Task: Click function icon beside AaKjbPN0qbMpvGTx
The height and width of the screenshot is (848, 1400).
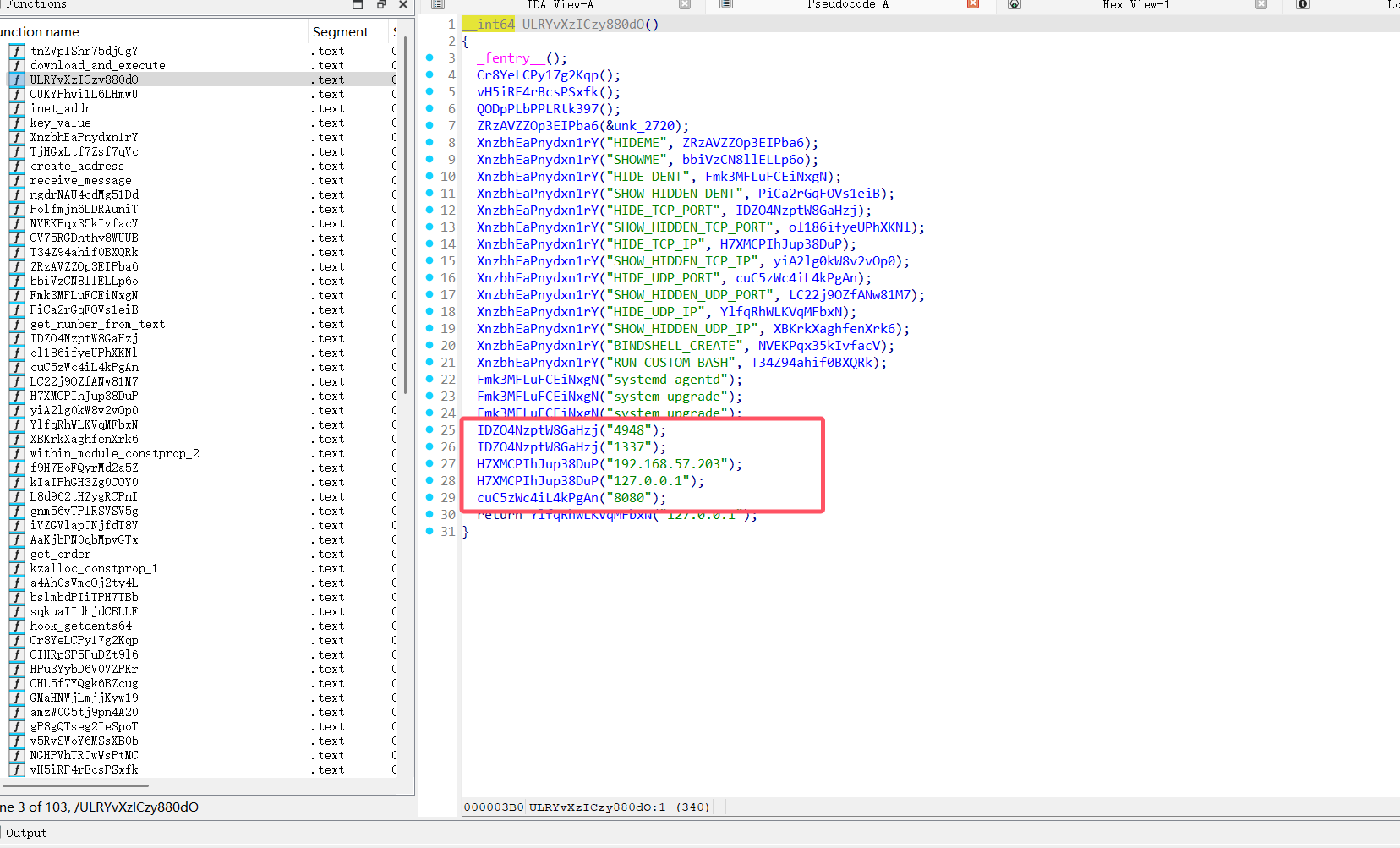Action: pyautogui.click(x=17, y=539)
